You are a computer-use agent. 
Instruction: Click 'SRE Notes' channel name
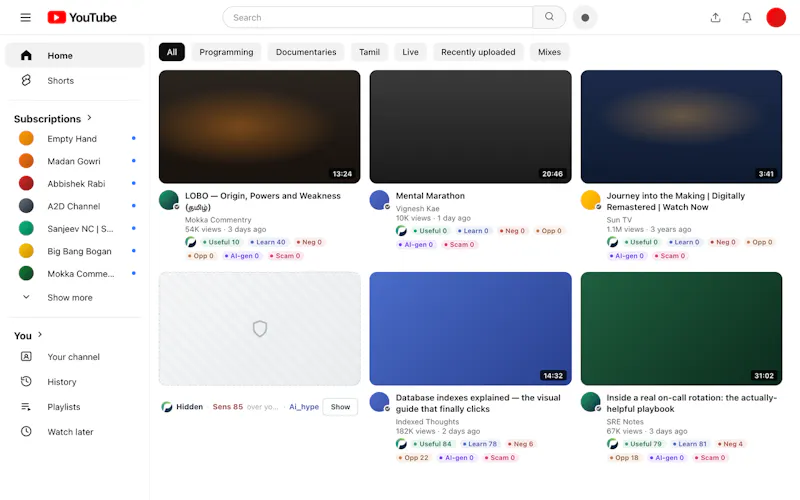[x=625, y=421]
